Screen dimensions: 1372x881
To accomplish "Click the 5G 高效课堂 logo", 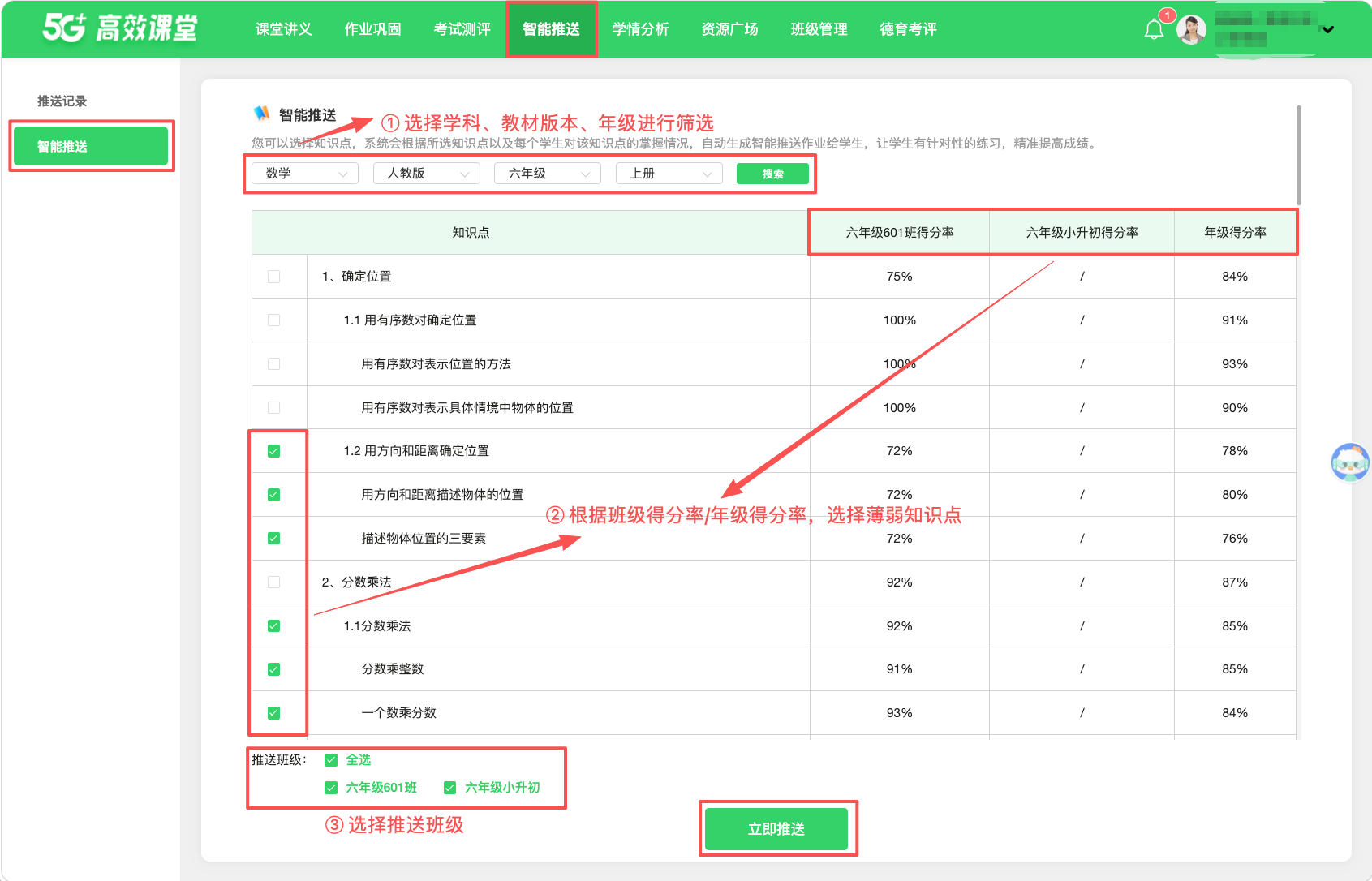I will tap(120, 28).
